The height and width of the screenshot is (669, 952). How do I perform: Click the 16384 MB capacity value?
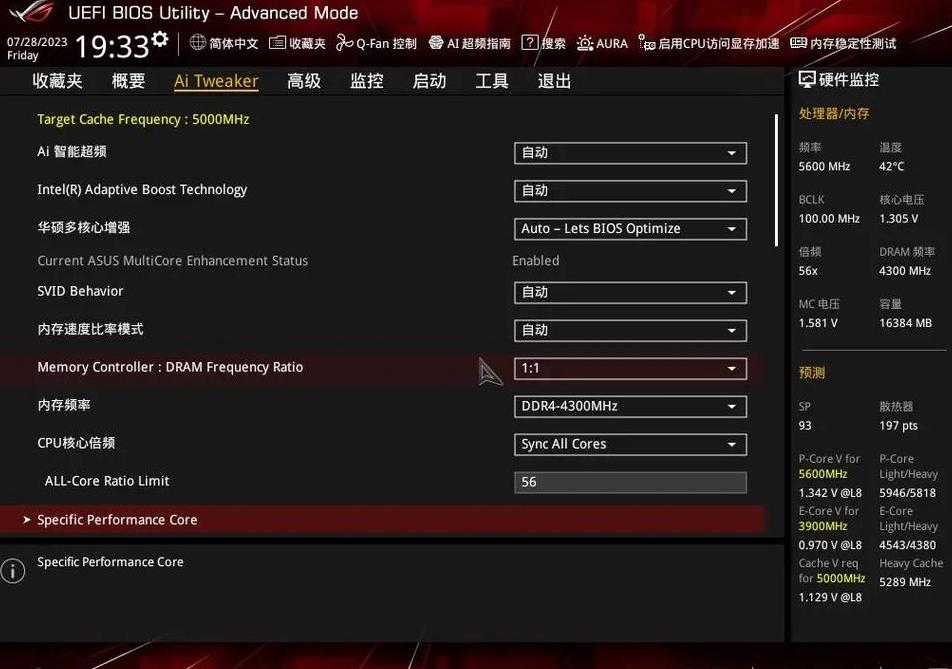click(x=905, y=323)
